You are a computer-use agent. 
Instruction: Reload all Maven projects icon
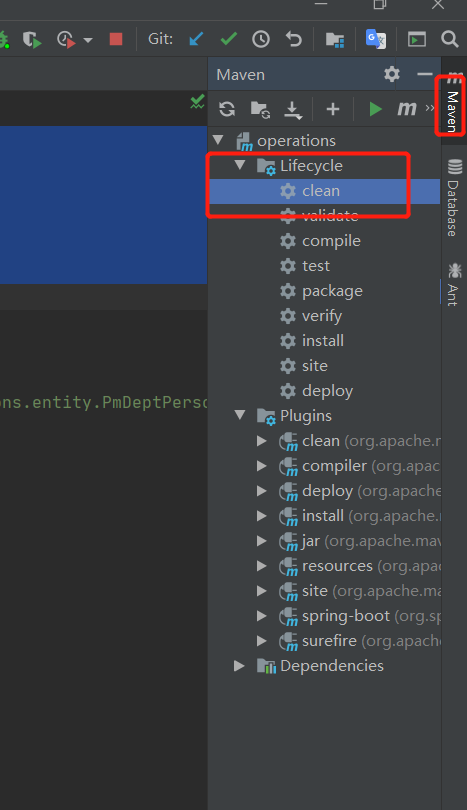[x=227, y=109]
